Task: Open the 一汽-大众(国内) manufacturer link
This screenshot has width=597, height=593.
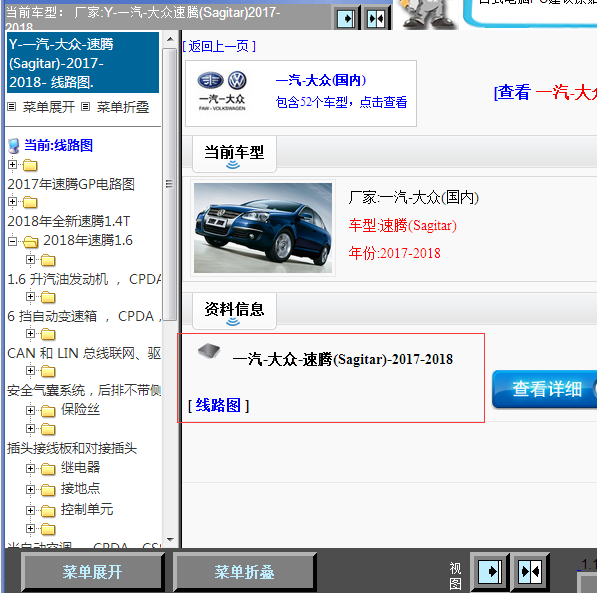Action: pos(321,80)
